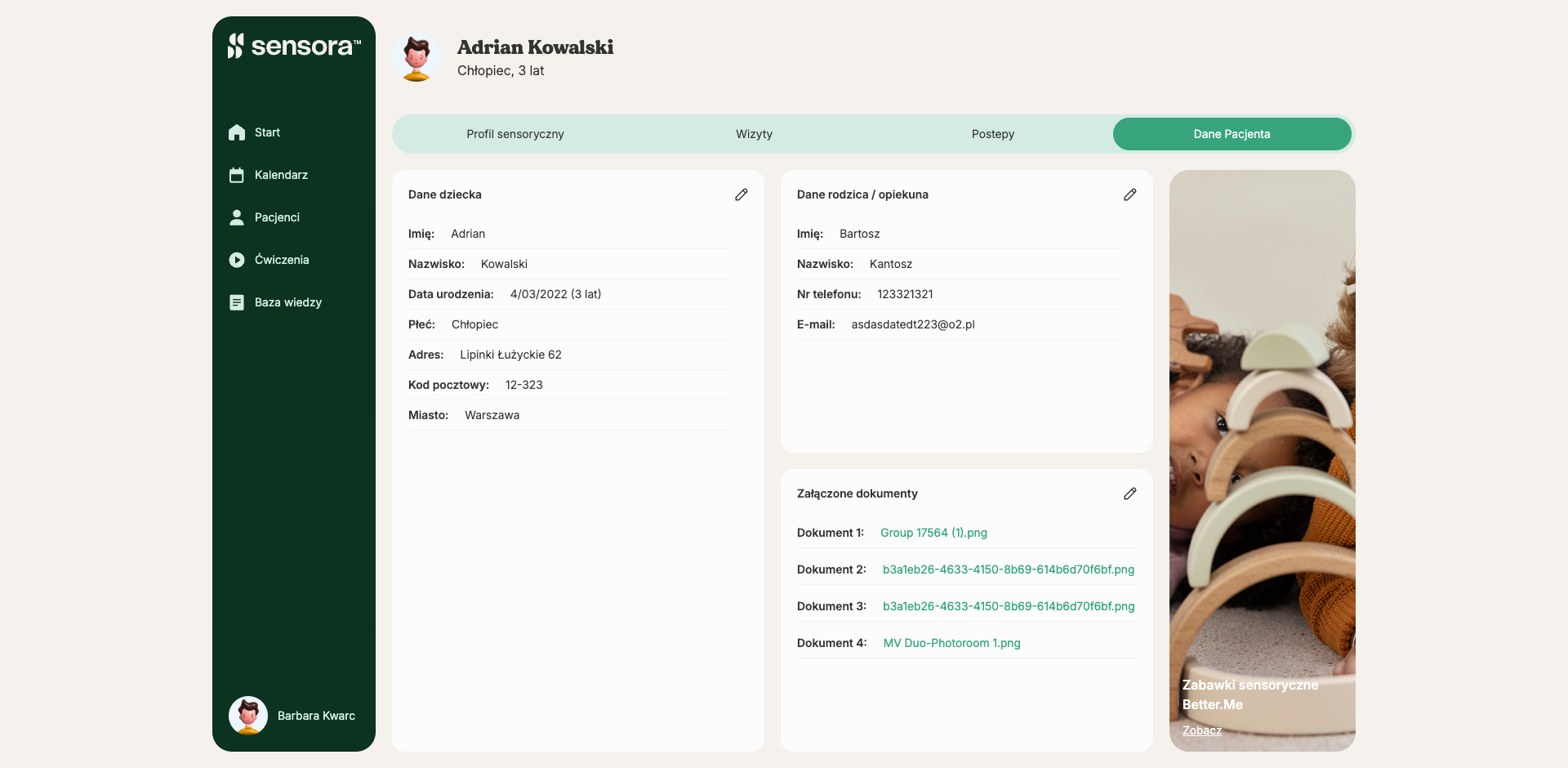Switch to the Profil sensoryczny tab

point(515,134)
